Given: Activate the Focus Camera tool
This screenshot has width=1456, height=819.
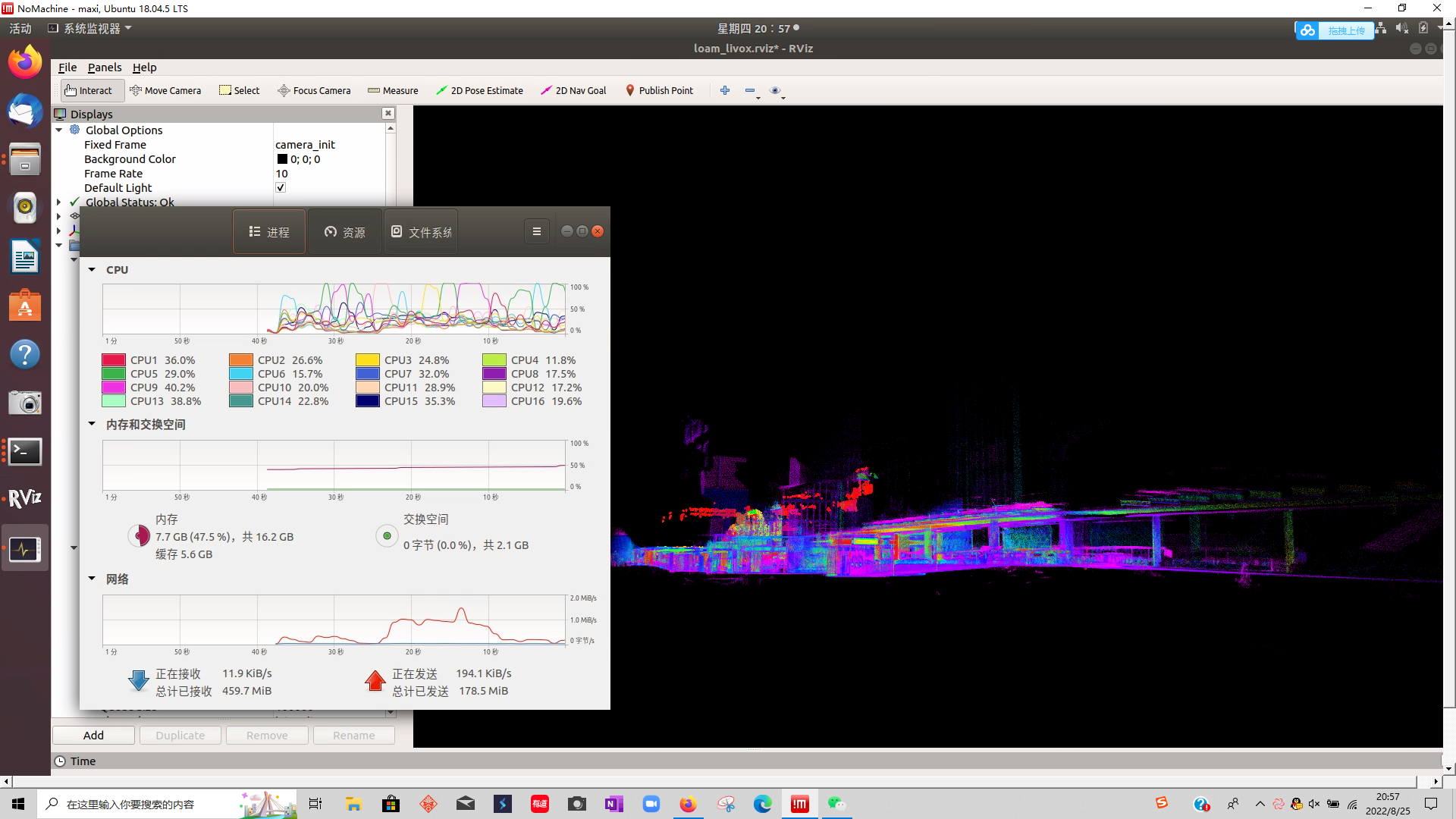Looking at the screenshot, I should tap(314, 90).
